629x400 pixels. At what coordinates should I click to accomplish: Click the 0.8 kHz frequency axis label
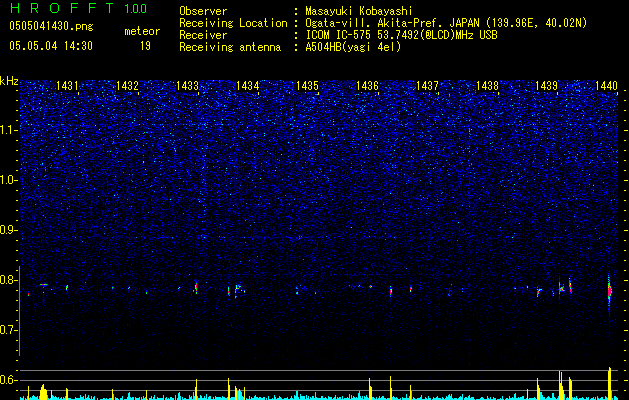click(x=8, y=280)
